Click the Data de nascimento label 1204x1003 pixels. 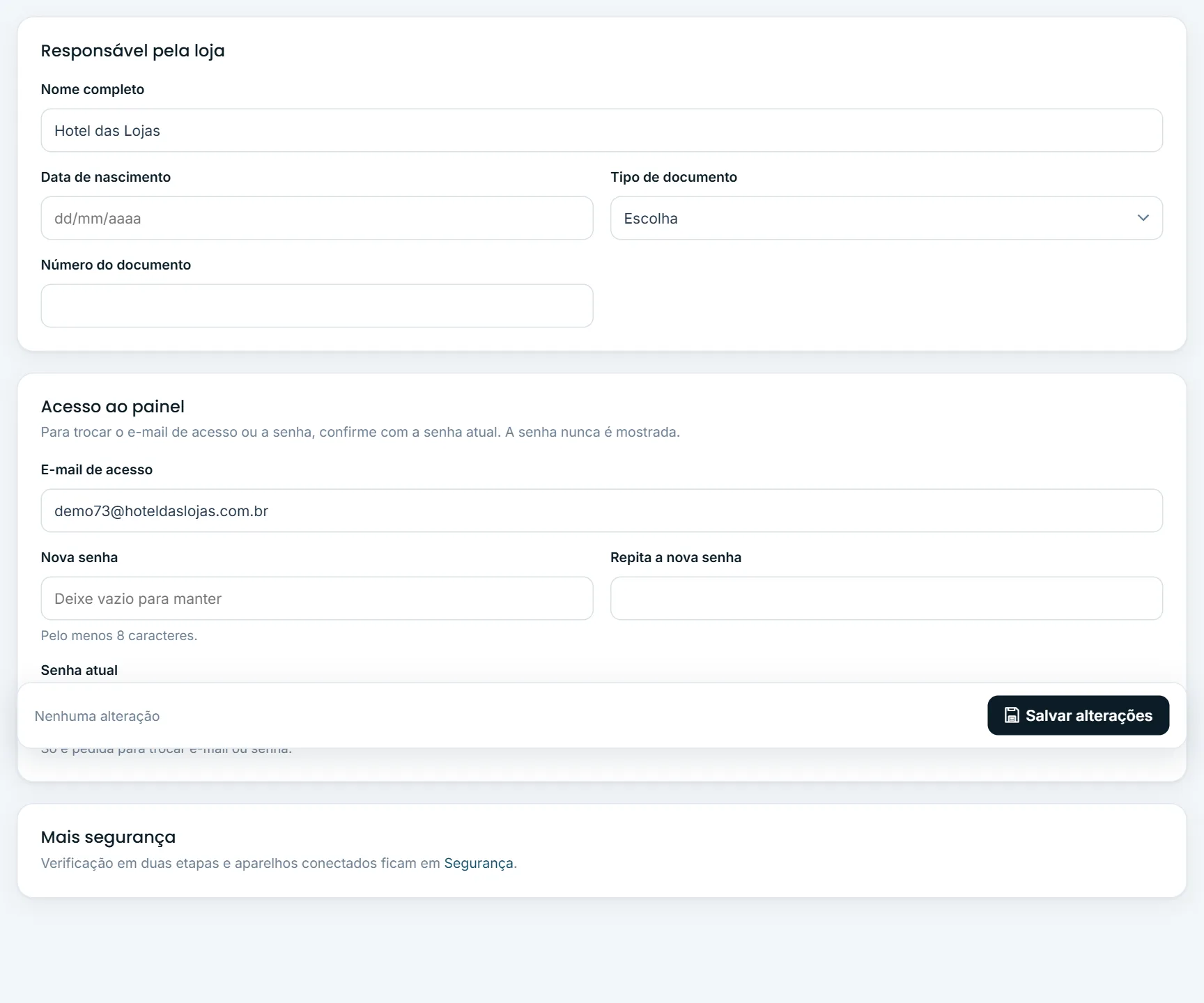click(x=105, y=177)
